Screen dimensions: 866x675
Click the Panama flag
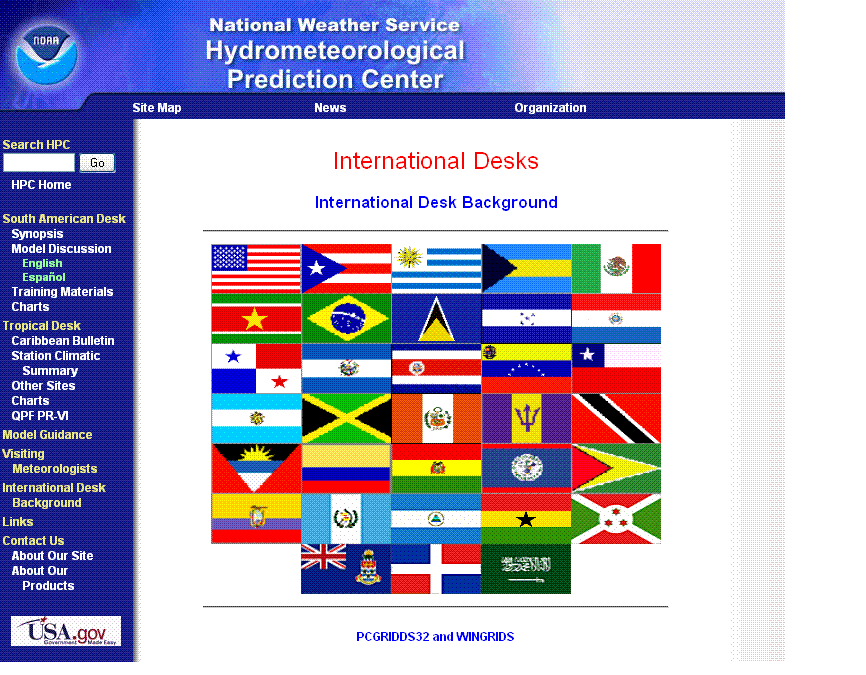pyautogui.click(x=256, y=368)
